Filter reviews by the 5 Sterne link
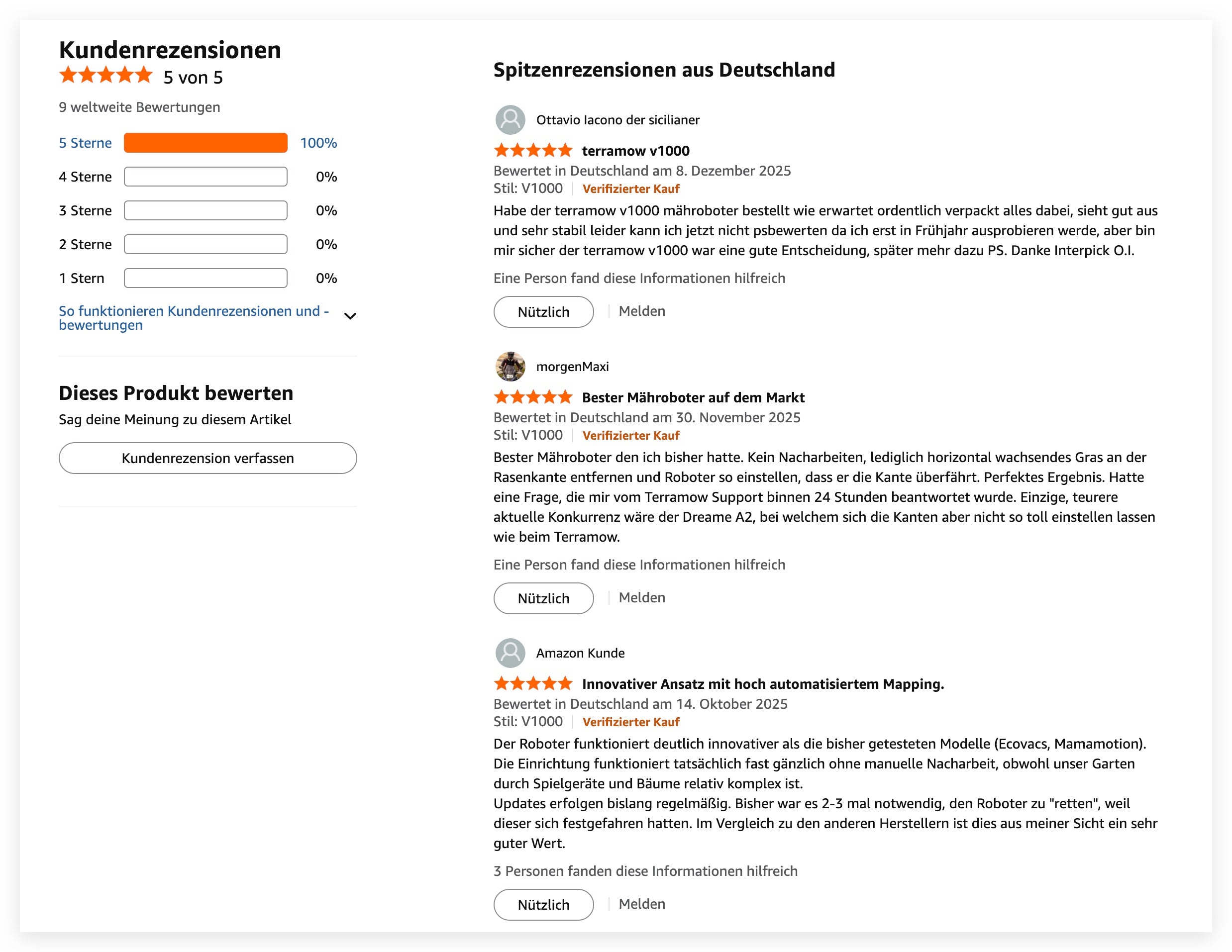1232x952 pixels. point(85,143)
